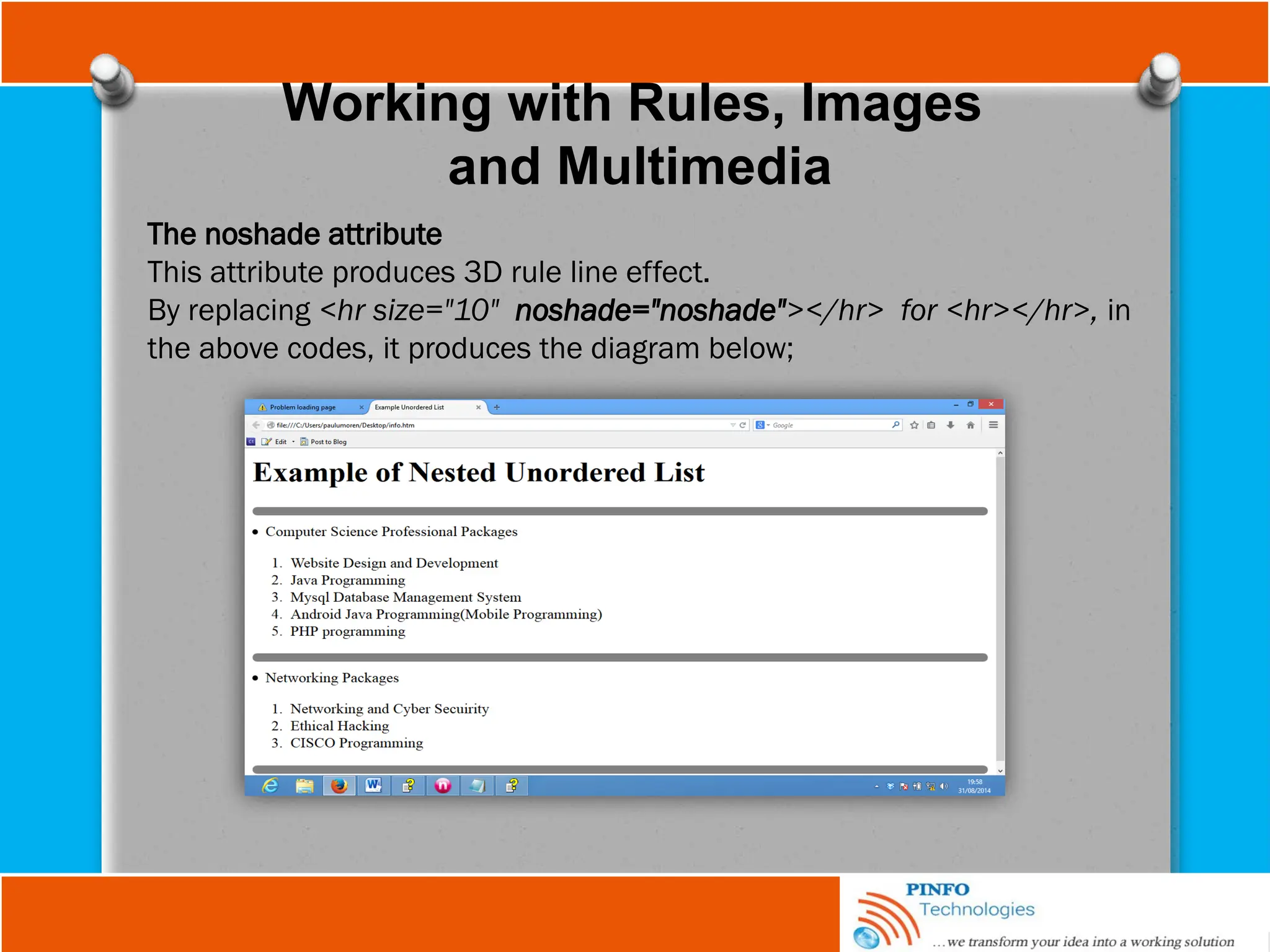Screen dimensions: 1270x952
Task: Click Networking Packages bullet item
Action: click(x=332, y=678)
